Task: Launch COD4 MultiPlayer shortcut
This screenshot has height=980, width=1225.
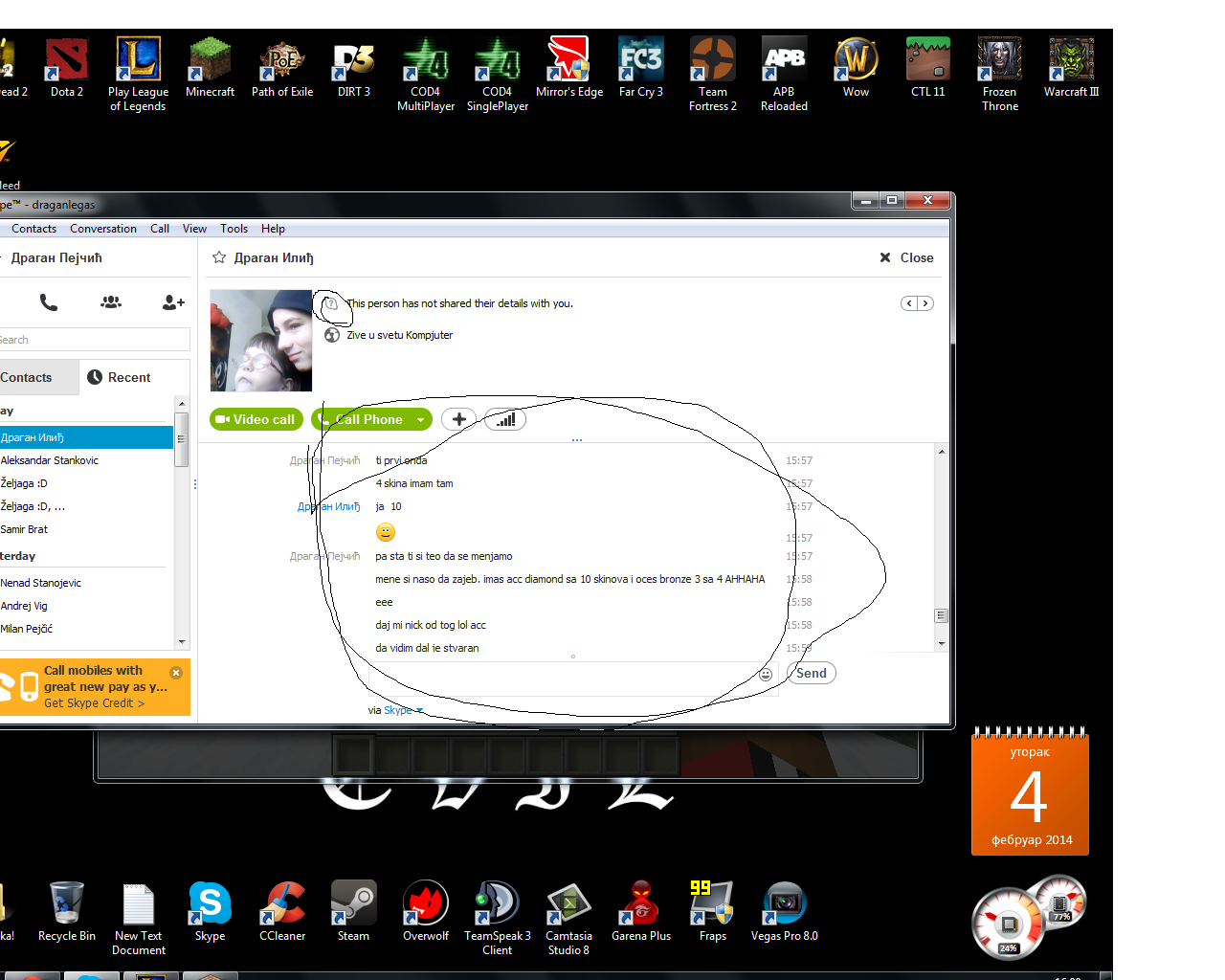Action: pos(425,74)
